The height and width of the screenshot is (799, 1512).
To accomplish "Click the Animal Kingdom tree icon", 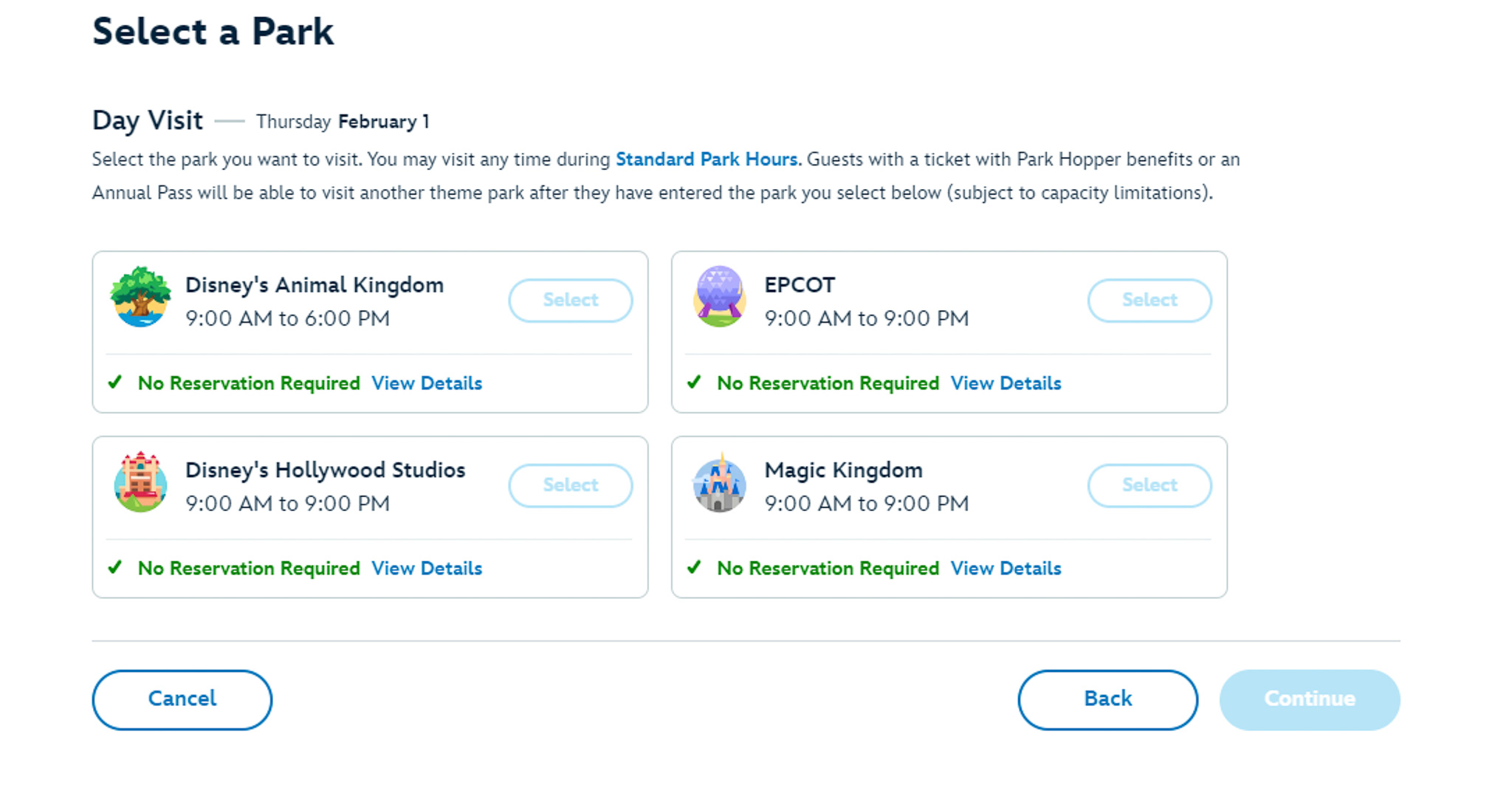I will click(140, 297).
